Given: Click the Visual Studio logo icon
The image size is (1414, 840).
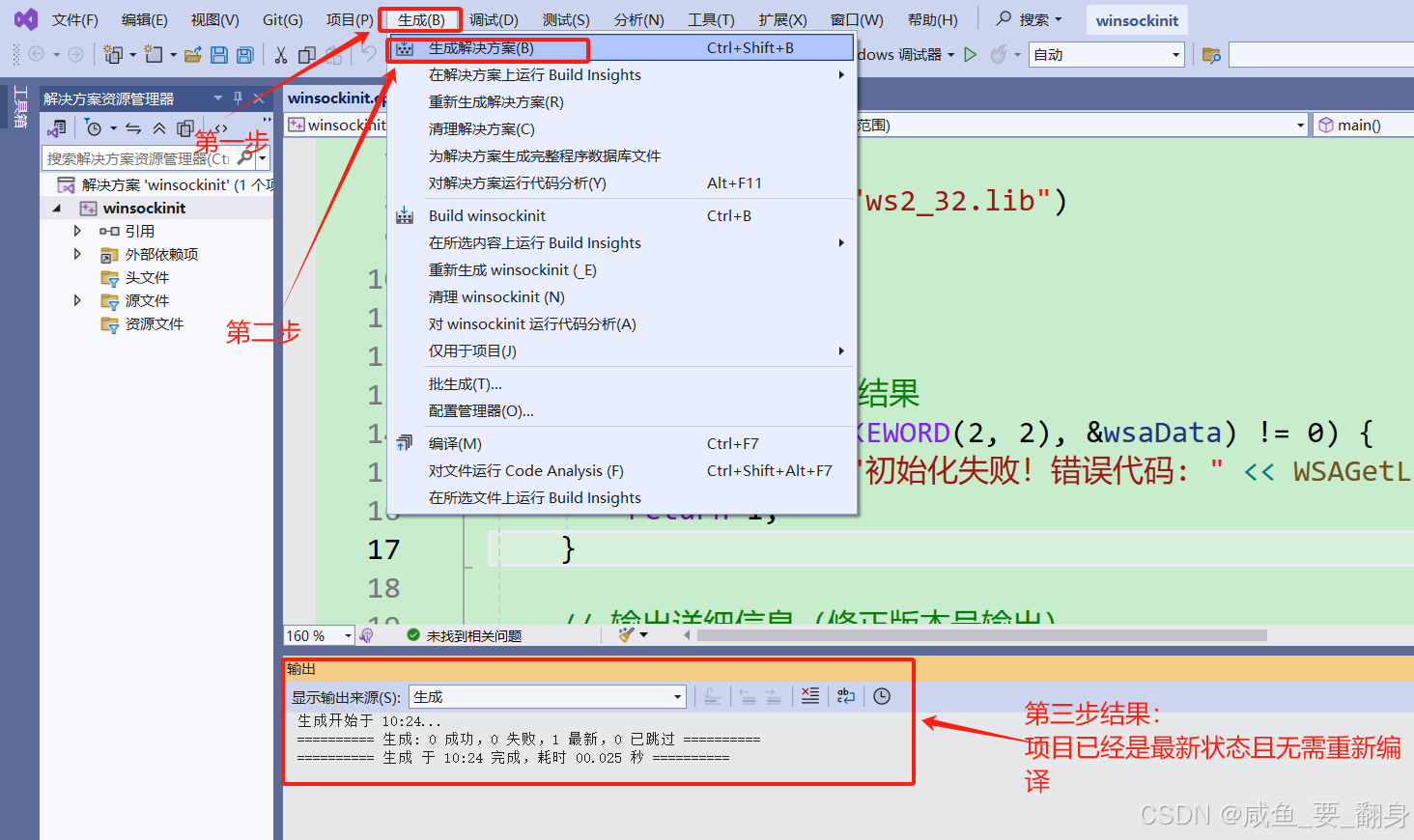Looking at the screenshot, I should coord(26,19).
